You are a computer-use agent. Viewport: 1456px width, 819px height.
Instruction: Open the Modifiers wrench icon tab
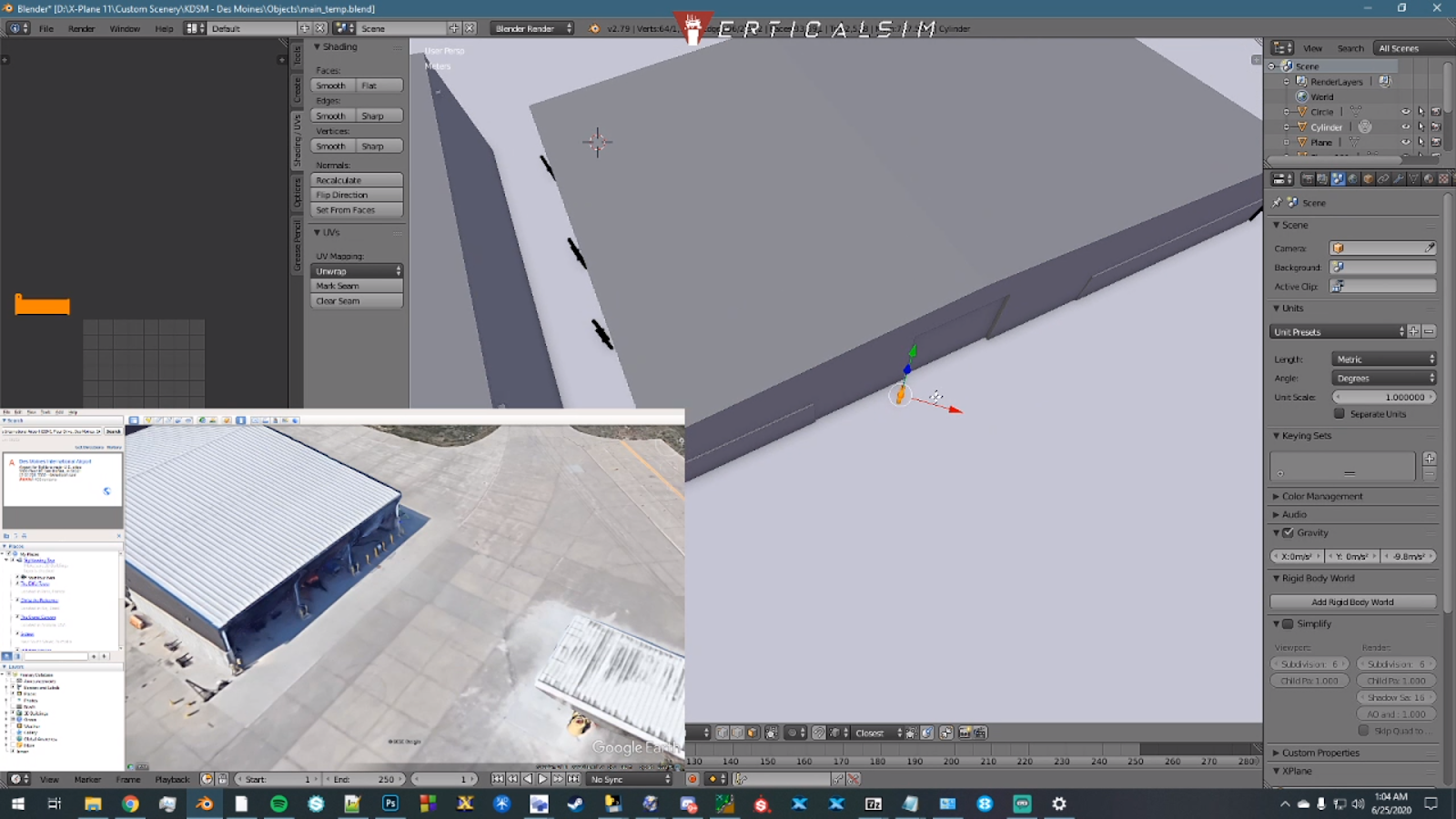[x=1399, y=179]
